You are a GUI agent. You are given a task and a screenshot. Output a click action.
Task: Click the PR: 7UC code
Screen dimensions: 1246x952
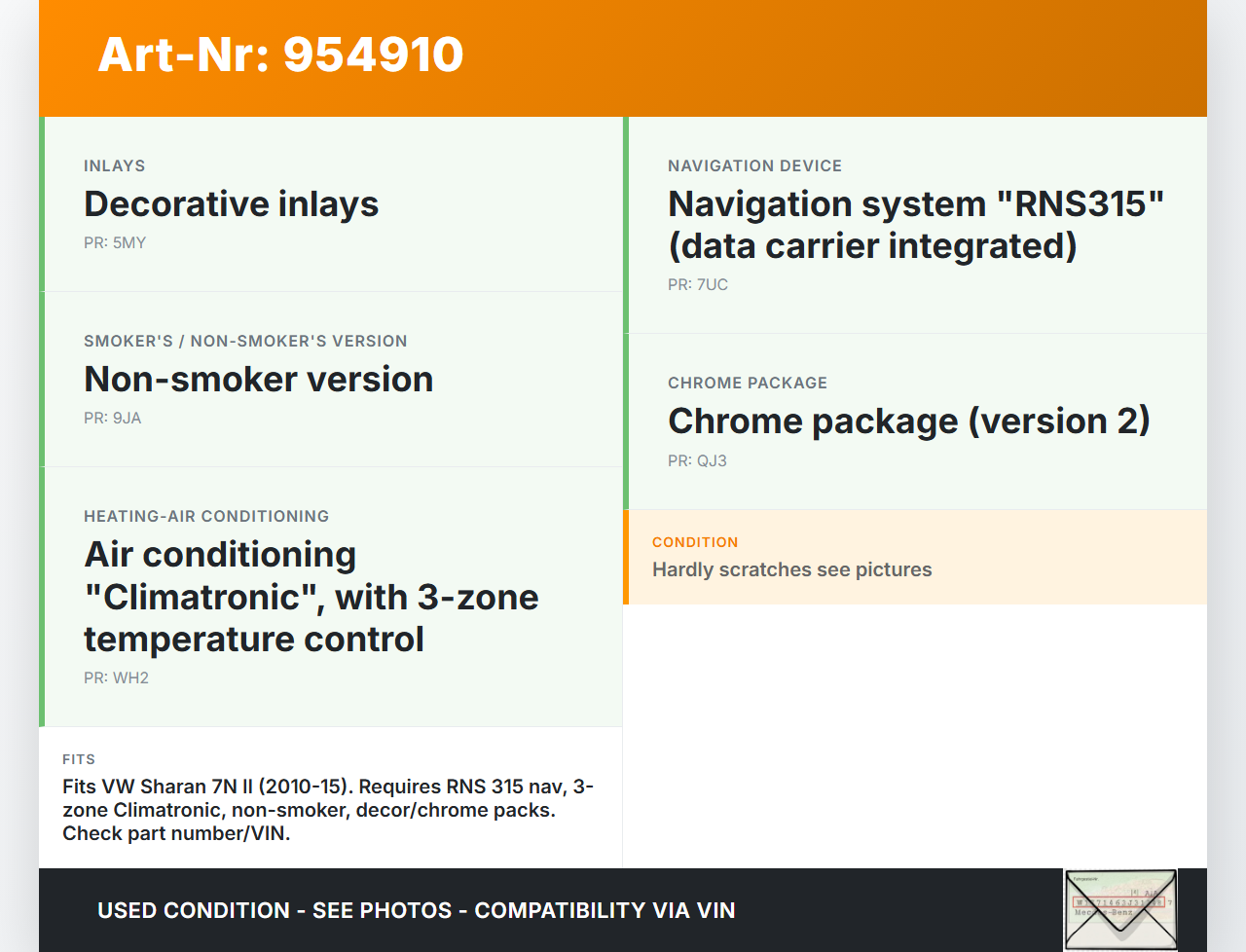click(x=698, y=285)
